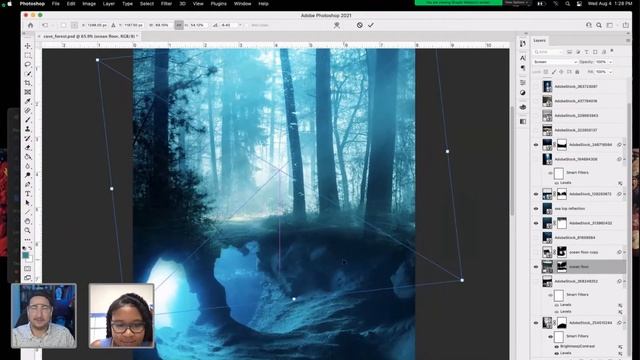Open the Layers panel flyout menu

pos(628,40)
